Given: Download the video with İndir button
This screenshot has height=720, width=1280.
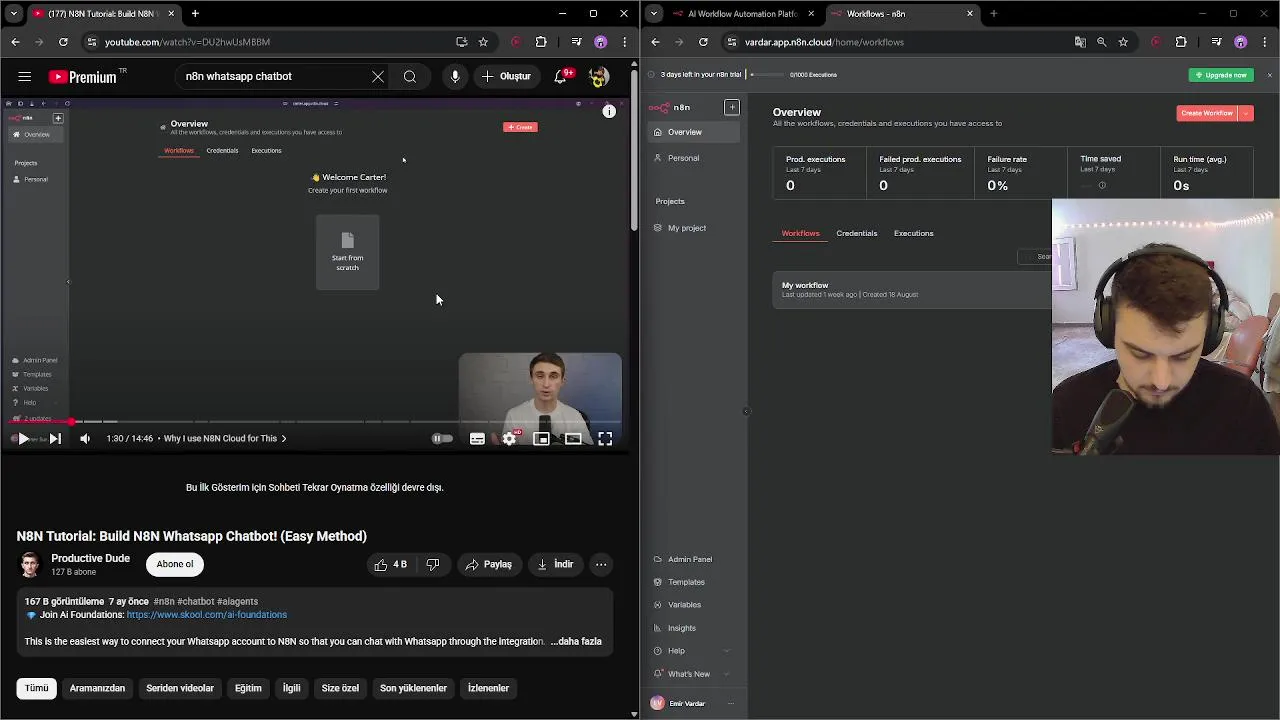Looking at the screenshot, I should tap(555, 564).
